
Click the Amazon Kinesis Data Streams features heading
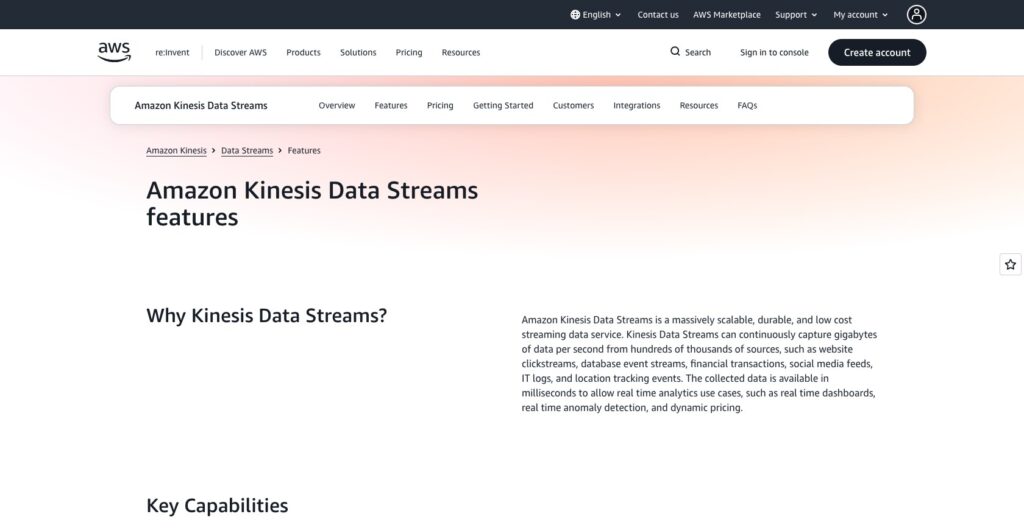[312, 203]
